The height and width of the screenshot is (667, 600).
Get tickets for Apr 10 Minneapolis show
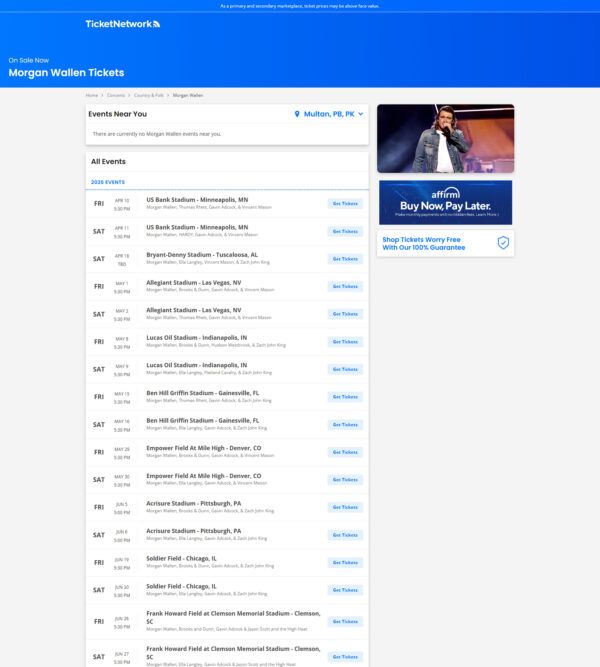click(x=345, y=203)
